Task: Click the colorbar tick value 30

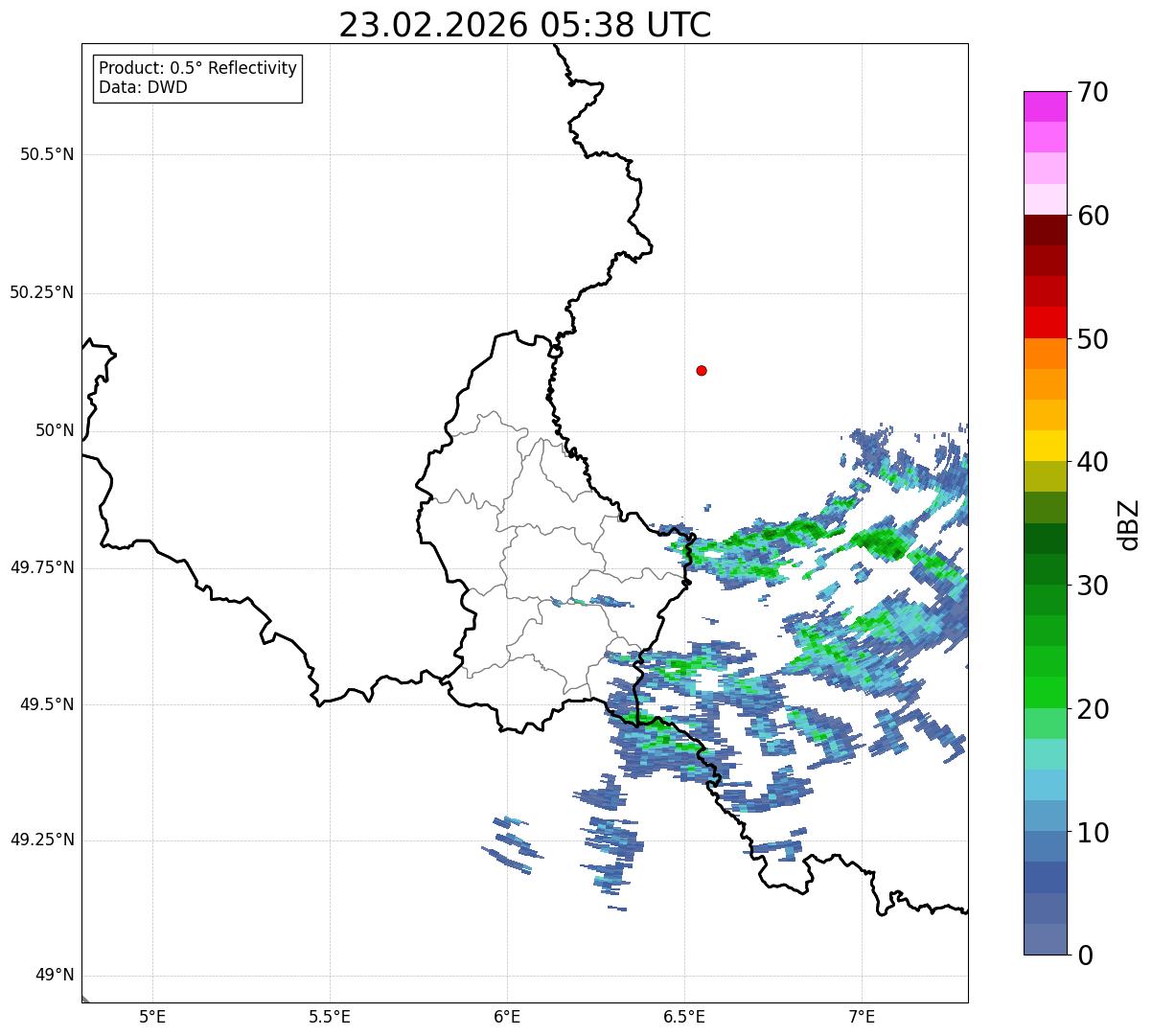Action: click(1093, 586)
